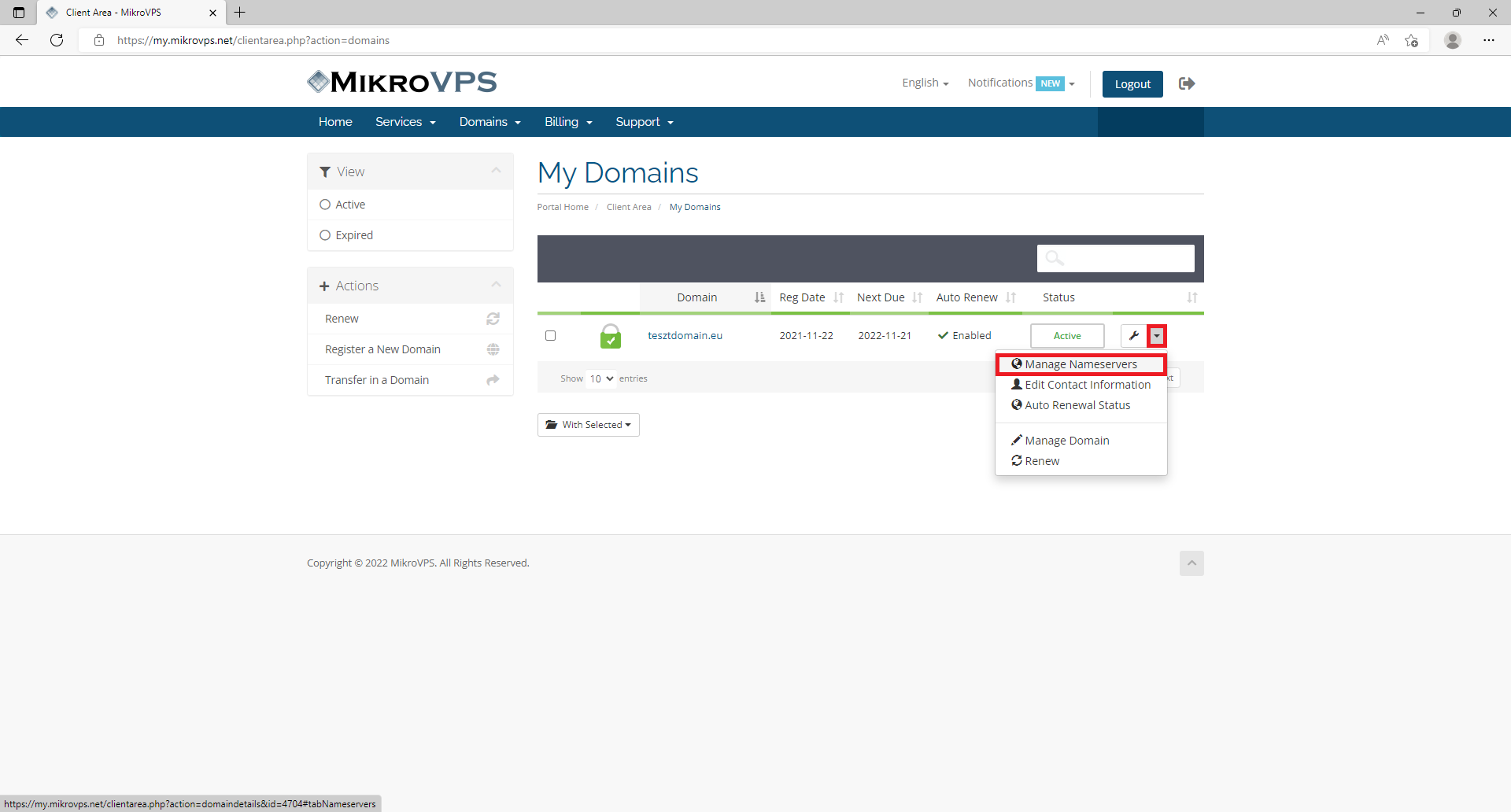Click share arrow icon beside Transfer in a Domain

[x=493, y=380]
